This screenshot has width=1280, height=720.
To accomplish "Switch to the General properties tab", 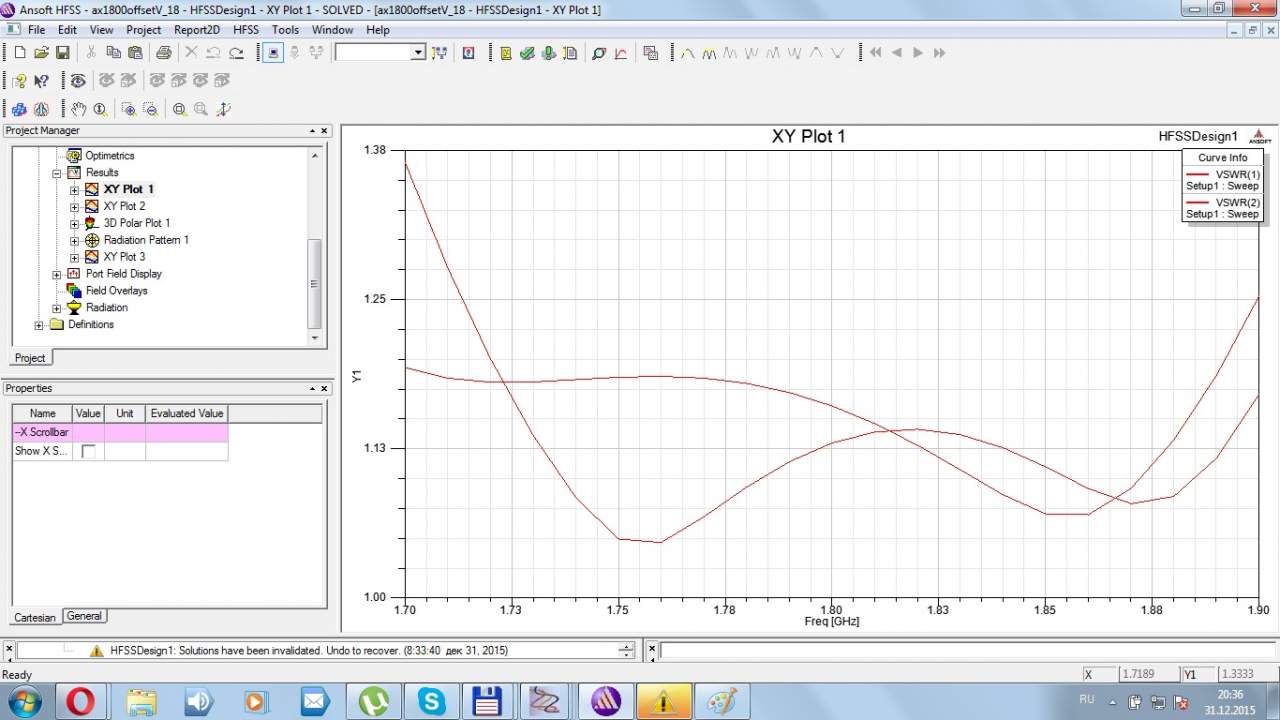I will (84, 616).
